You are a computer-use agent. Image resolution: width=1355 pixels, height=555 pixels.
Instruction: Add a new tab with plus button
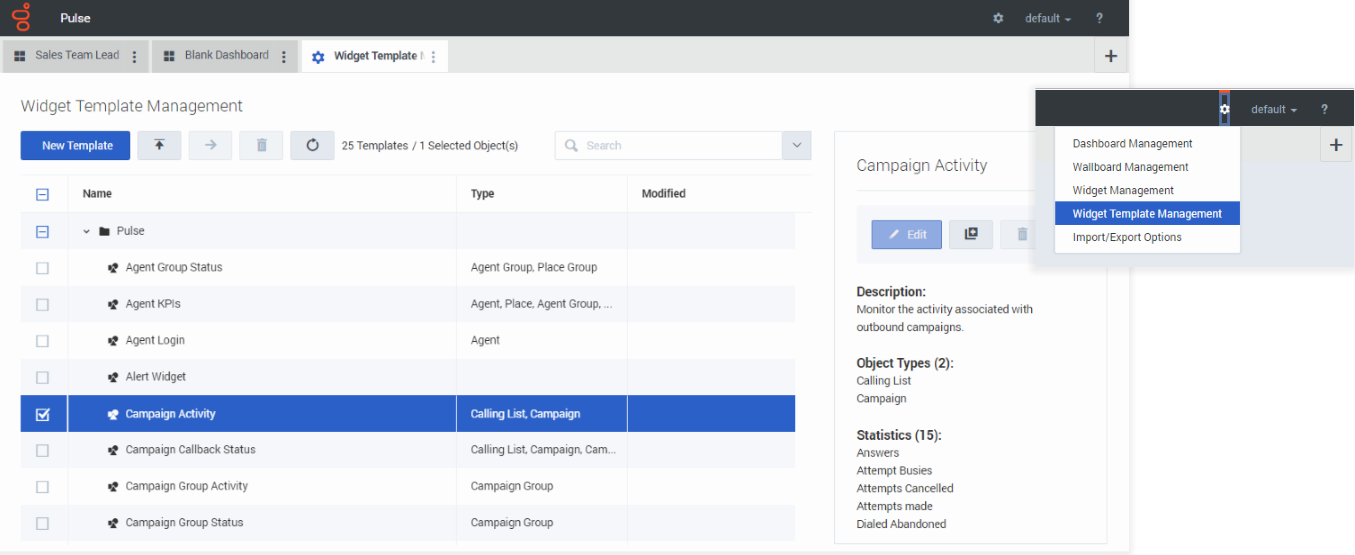(x=1110, y=56)
